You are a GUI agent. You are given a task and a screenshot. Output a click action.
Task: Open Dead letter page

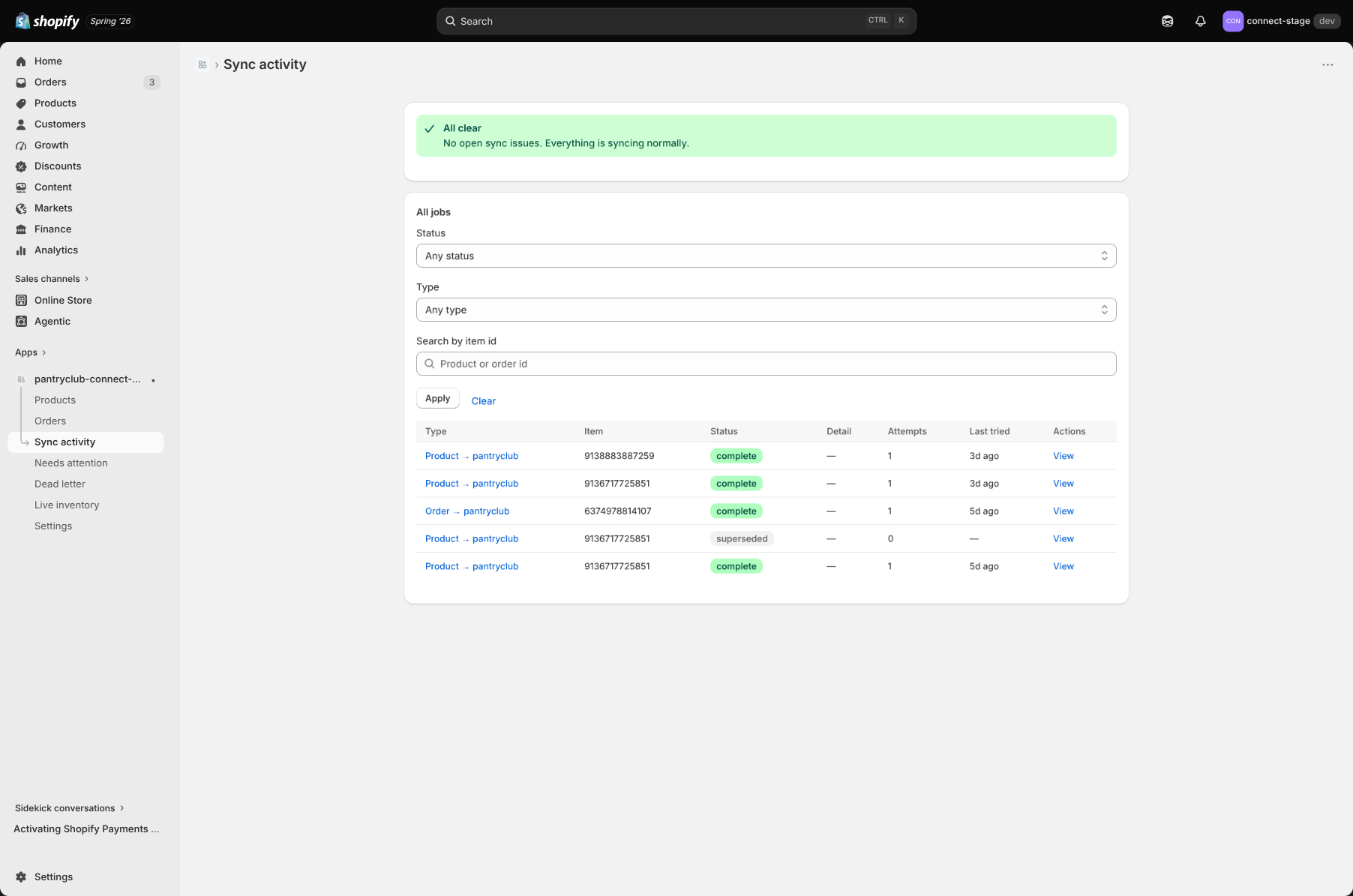[x=60, y=484]
